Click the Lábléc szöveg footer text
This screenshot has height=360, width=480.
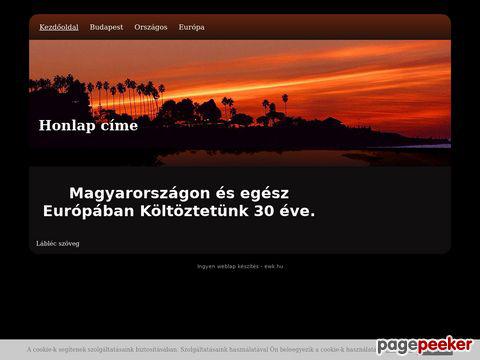point(58,244)
